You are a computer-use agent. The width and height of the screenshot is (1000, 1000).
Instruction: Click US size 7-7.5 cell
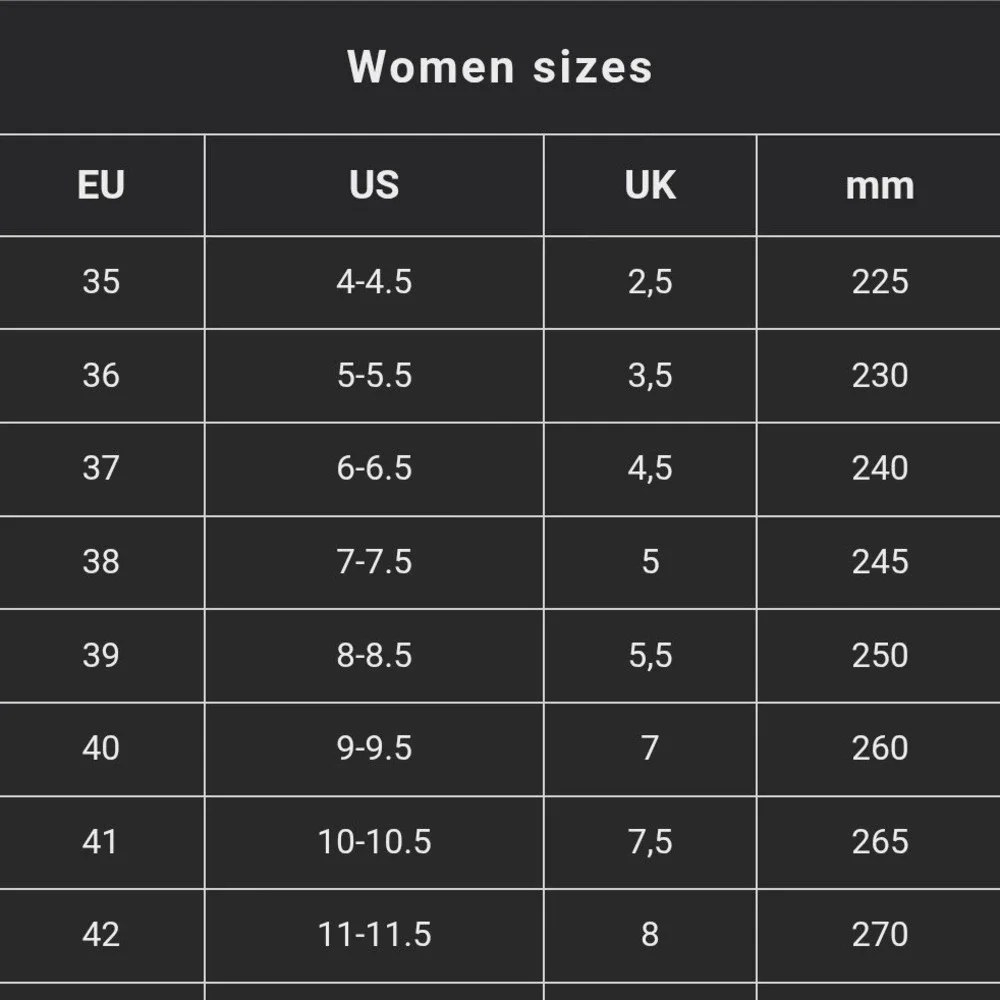click(x=374, y=562)
